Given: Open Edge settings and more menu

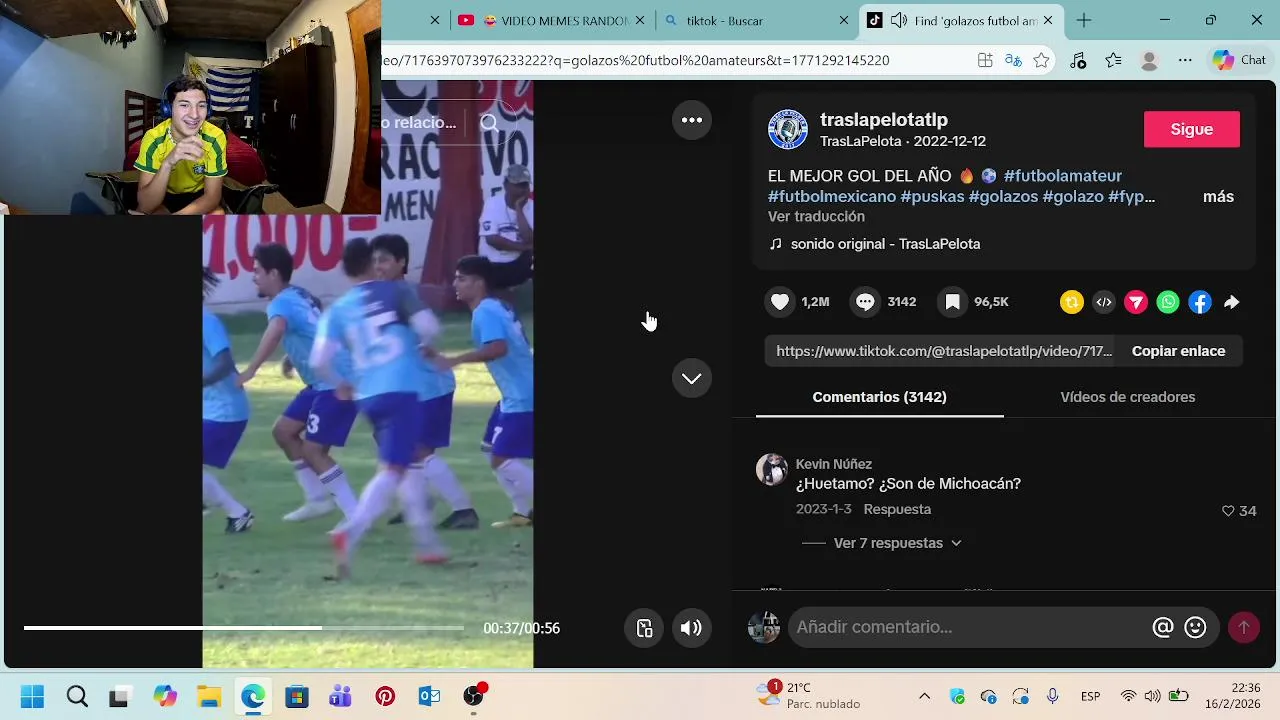Looking at the screenshot, I should (1185, 60).
